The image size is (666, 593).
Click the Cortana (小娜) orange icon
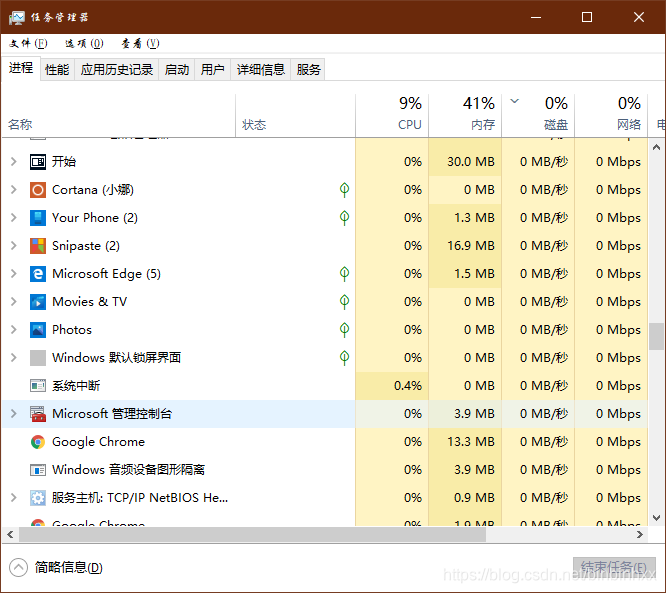click(x=38, y=190)
